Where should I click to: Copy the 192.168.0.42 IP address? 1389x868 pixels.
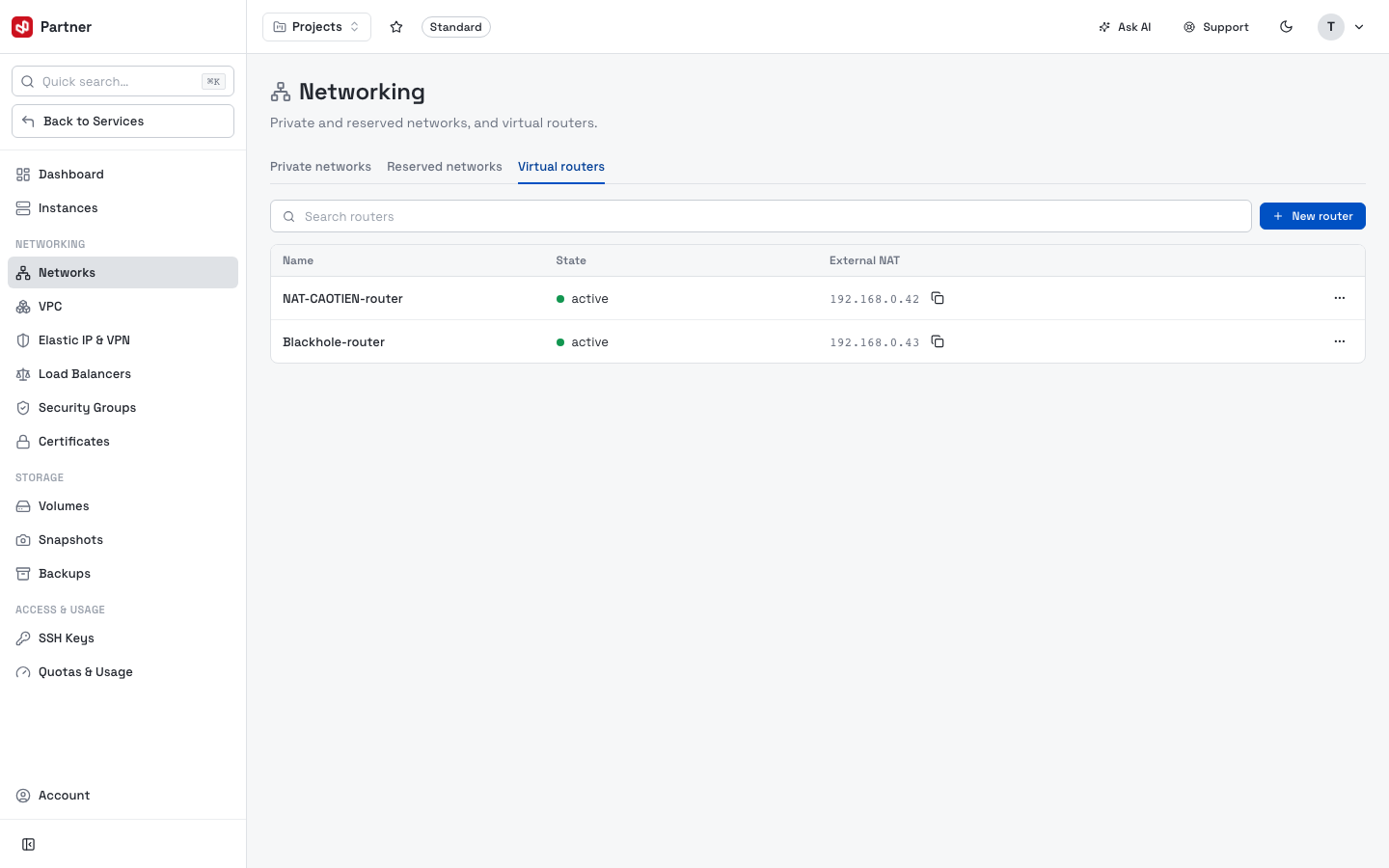coord(938,298)
